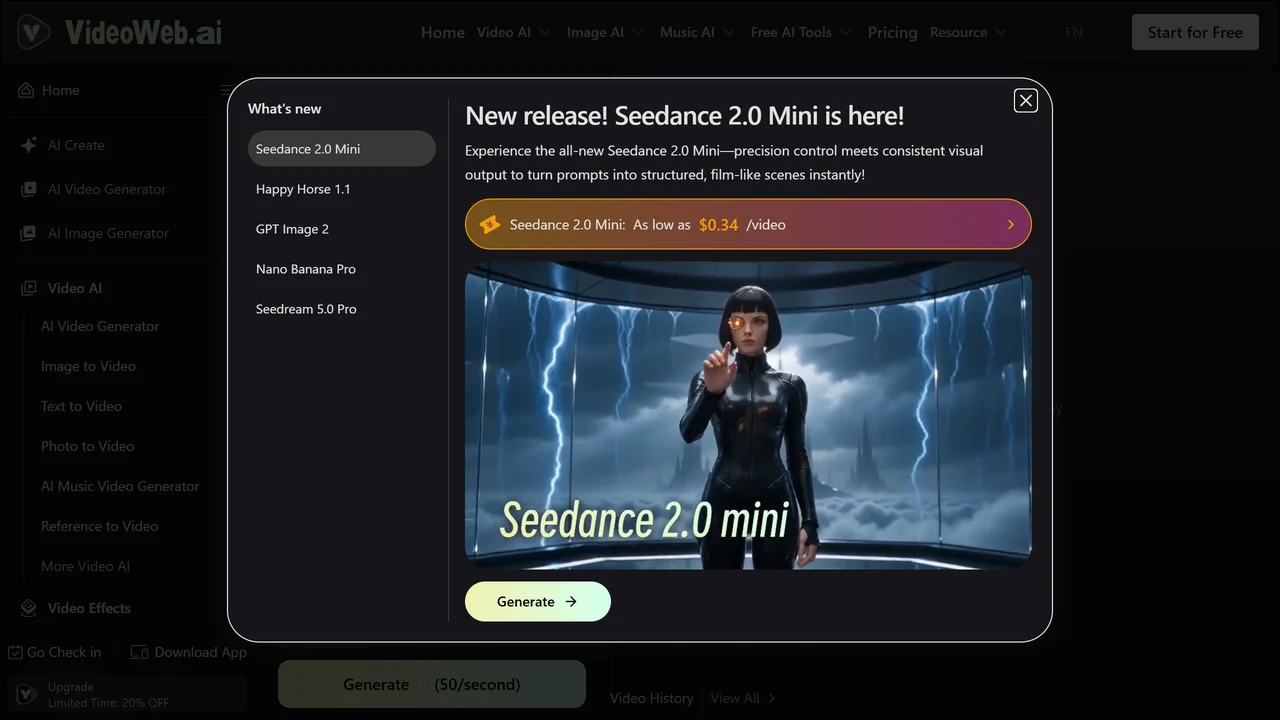Click the AI Image Generator picture icon
Screen dimensions: 1280x720
click(x=29, y=233)
